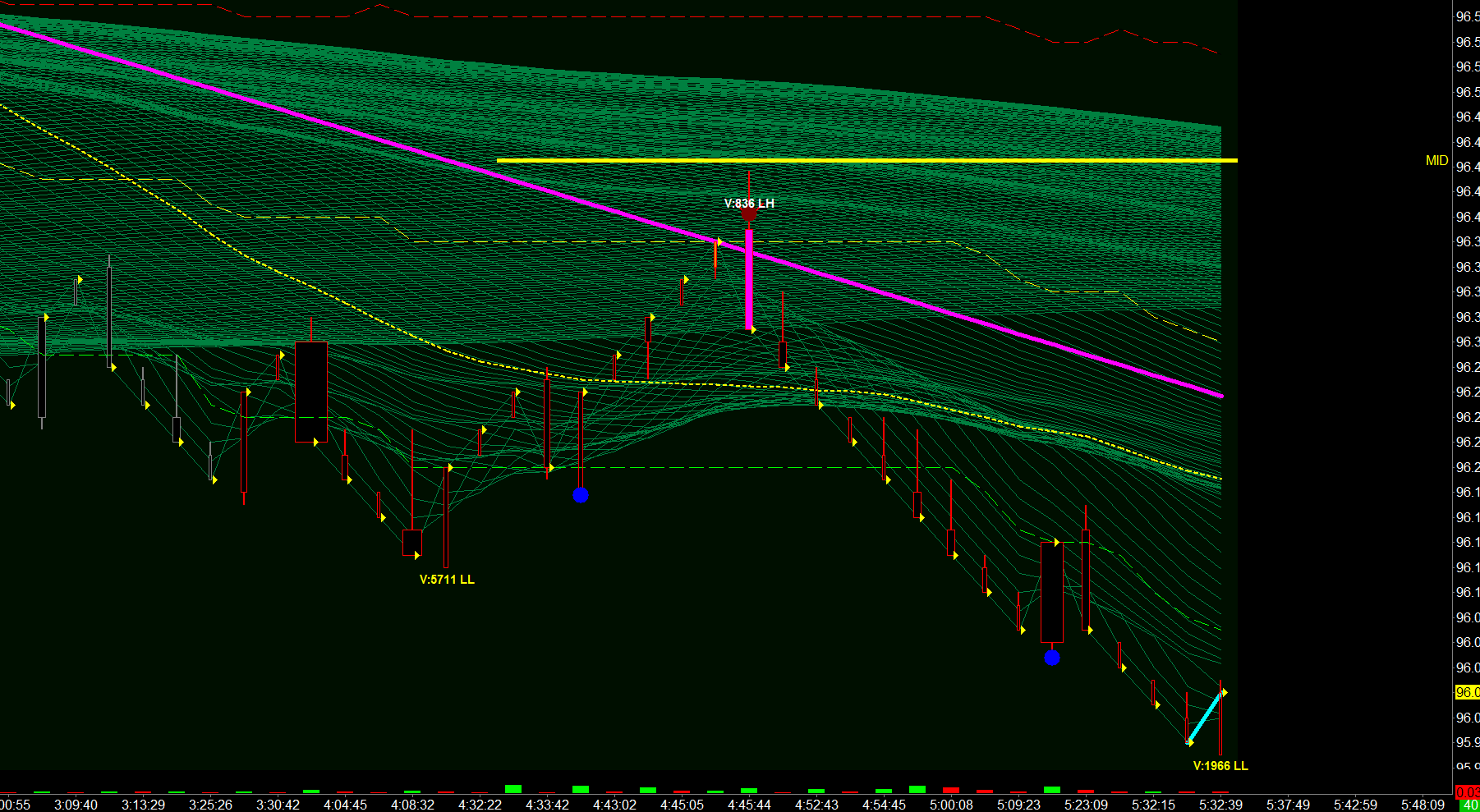
Task: Click the 4:32:22 time axis label
Action: [x=480, y=805]
